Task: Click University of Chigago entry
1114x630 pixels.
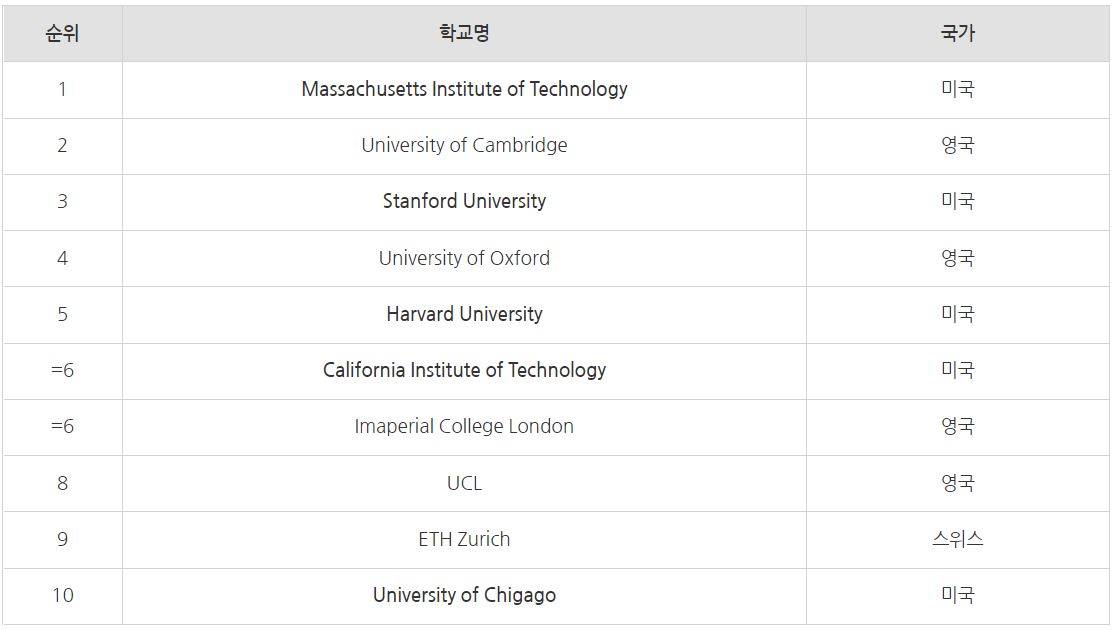Action: pos(464,595)
